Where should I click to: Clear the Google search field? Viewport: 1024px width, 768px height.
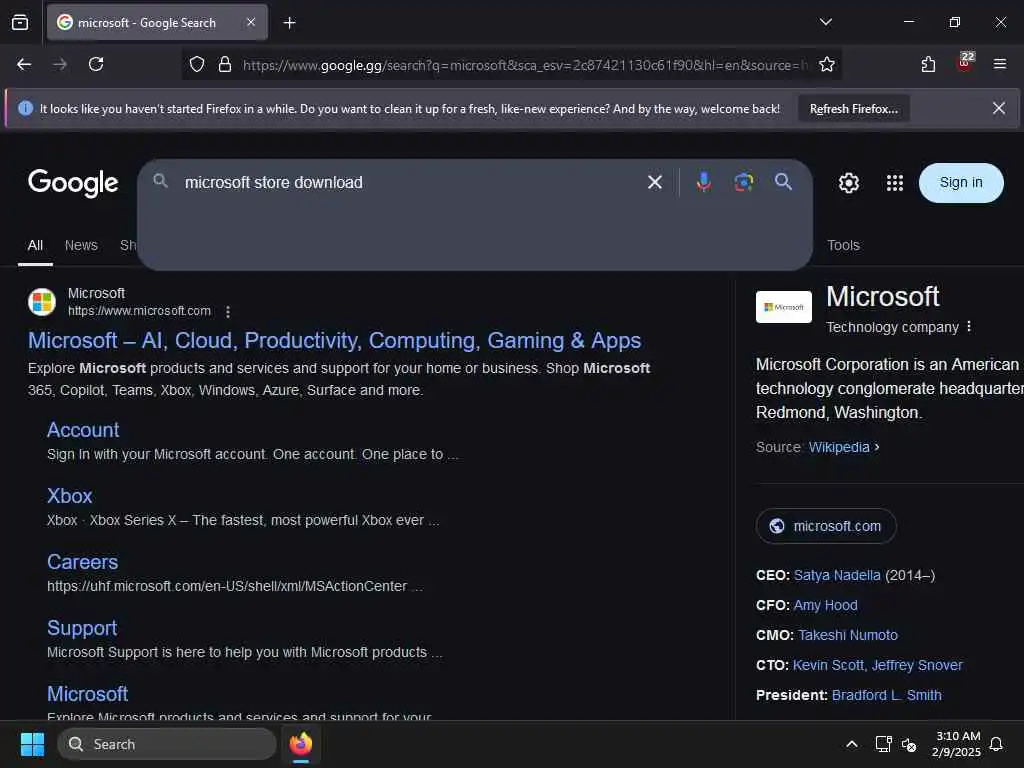tap(654, 182)
